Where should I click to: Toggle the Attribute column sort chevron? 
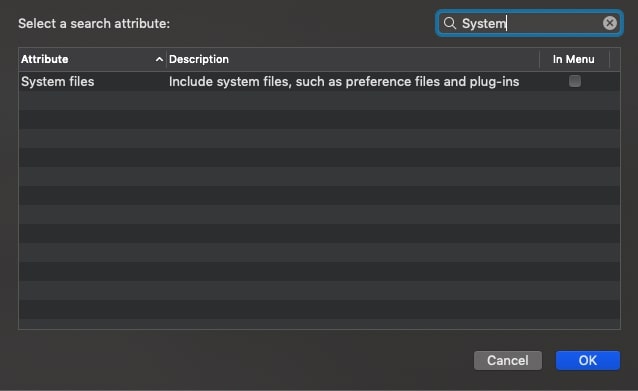coord(159,59)
